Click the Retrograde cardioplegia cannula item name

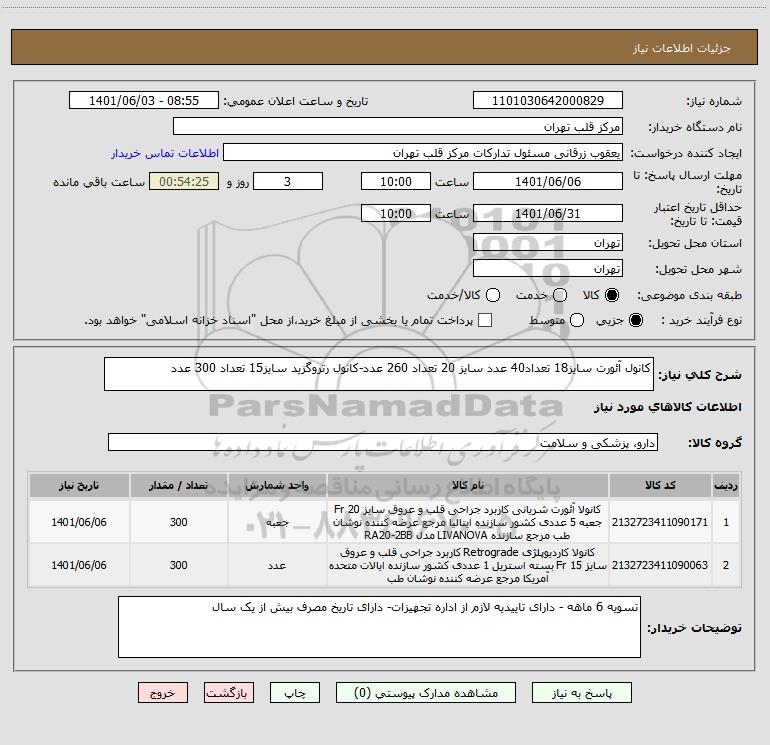(468, 565)
